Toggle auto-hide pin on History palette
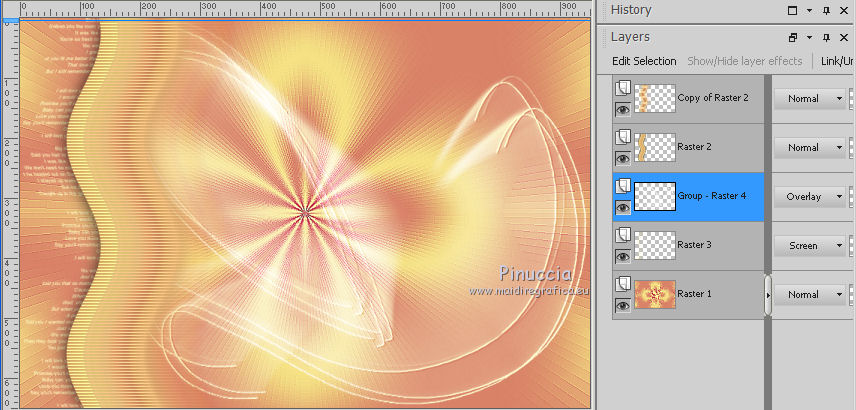This screenshot has width=856, height=410. pyautogui.click(x=827, y=10)
